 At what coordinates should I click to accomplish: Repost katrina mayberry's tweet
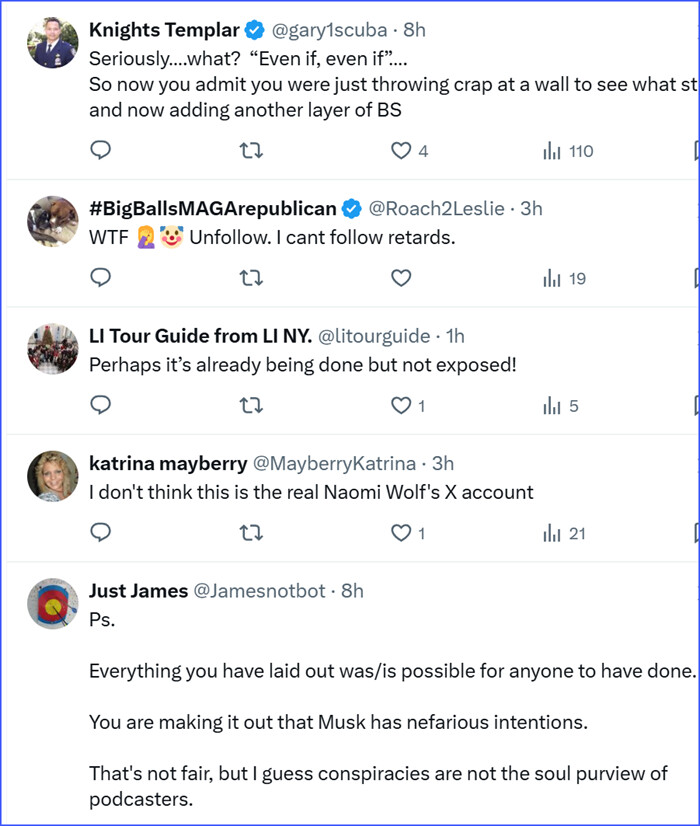(251, 533)
